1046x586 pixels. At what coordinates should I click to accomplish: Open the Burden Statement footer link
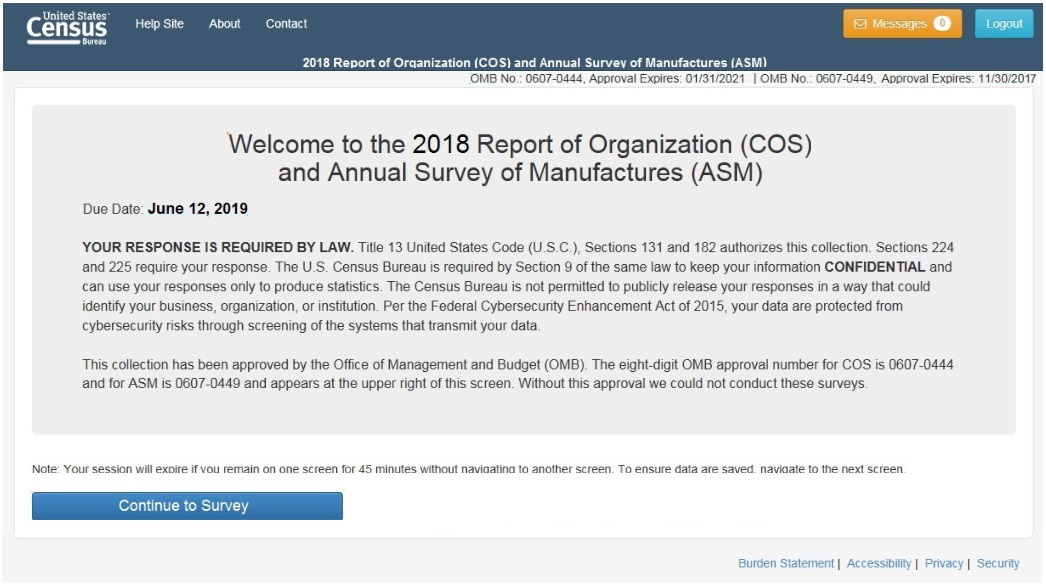(x=785, y=564)
